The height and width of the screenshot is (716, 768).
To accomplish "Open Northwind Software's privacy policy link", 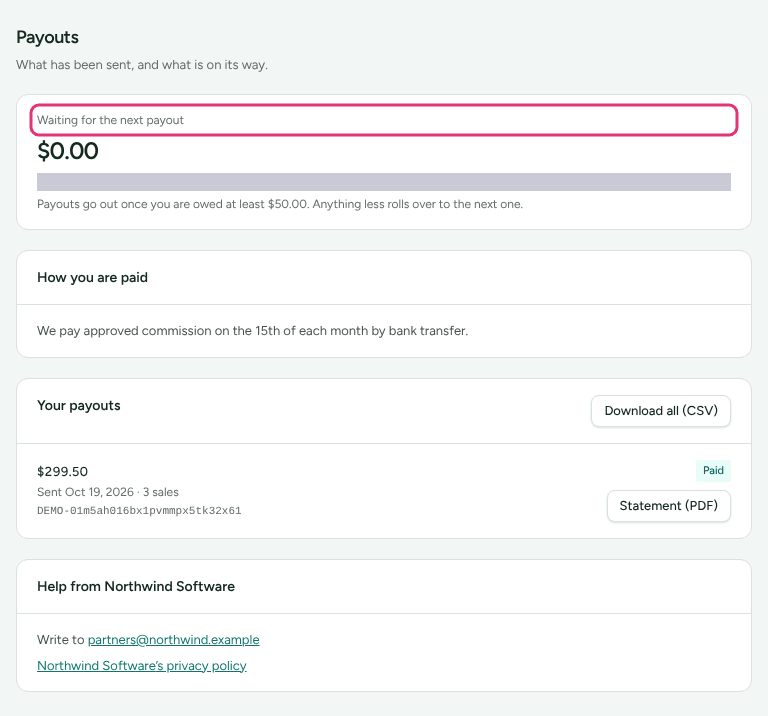I will (x=142, y=666).
